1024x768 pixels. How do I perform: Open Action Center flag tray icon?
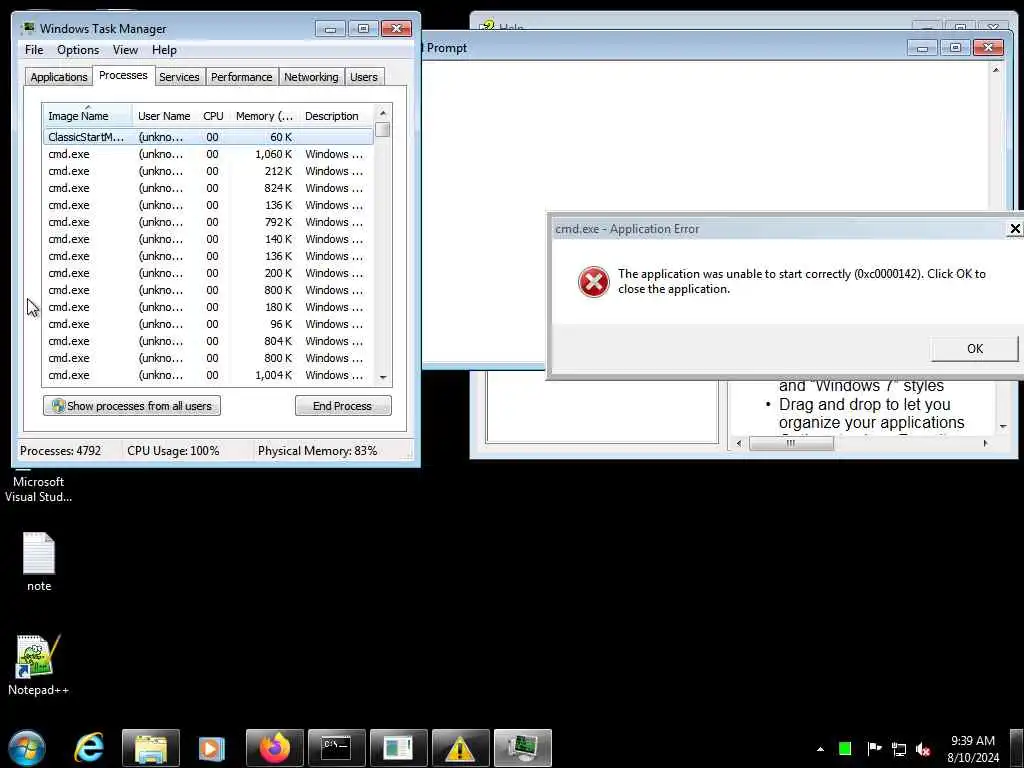874,748
